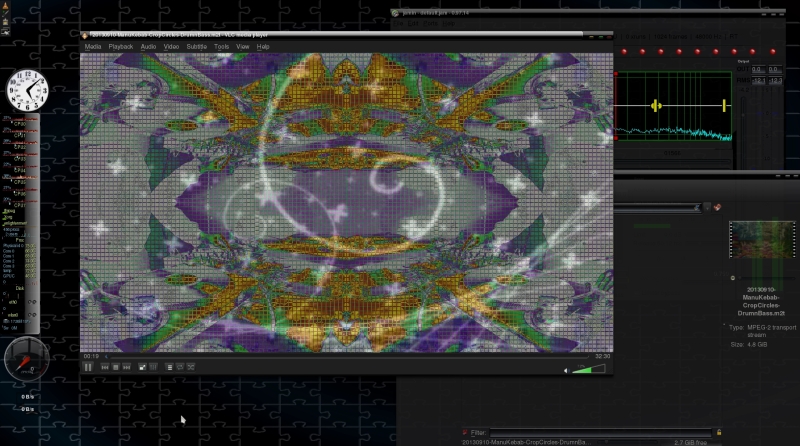Toggle fullscreen video button
The width and height of the screenshot is (800, 446).
[x=142, y=367]
